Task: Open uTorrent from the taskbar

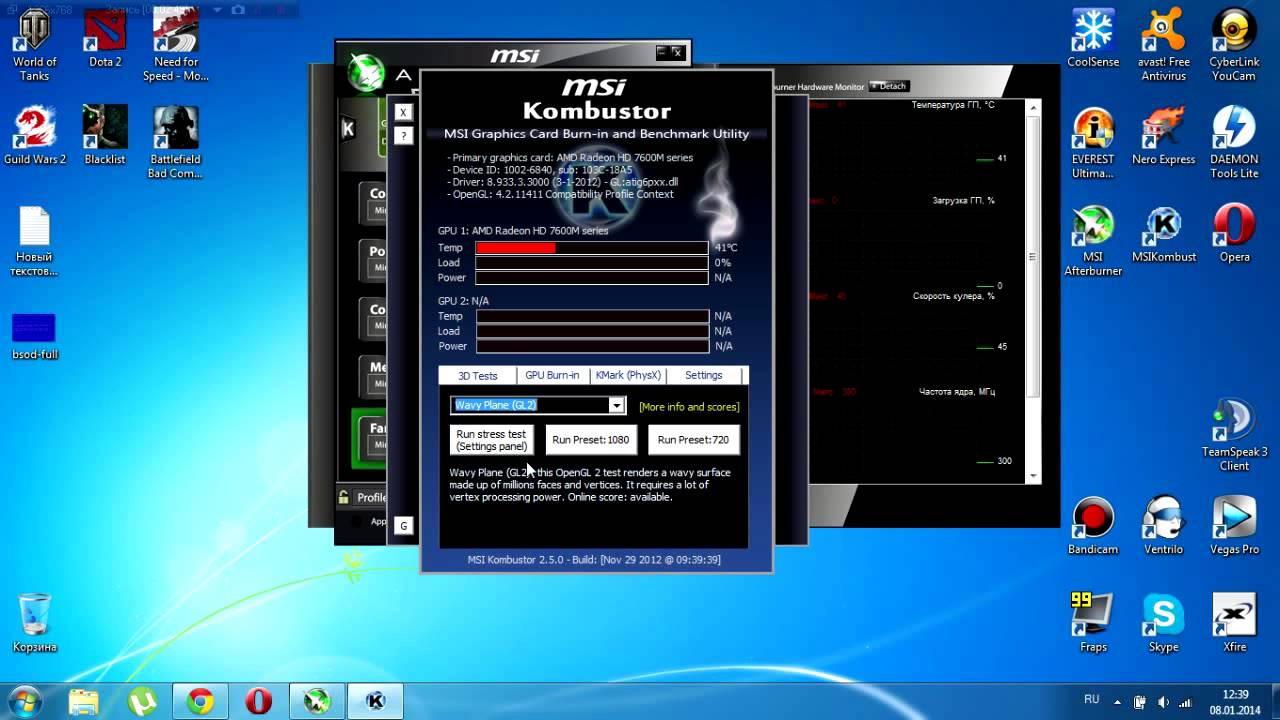Action: [x=140, y=701]
